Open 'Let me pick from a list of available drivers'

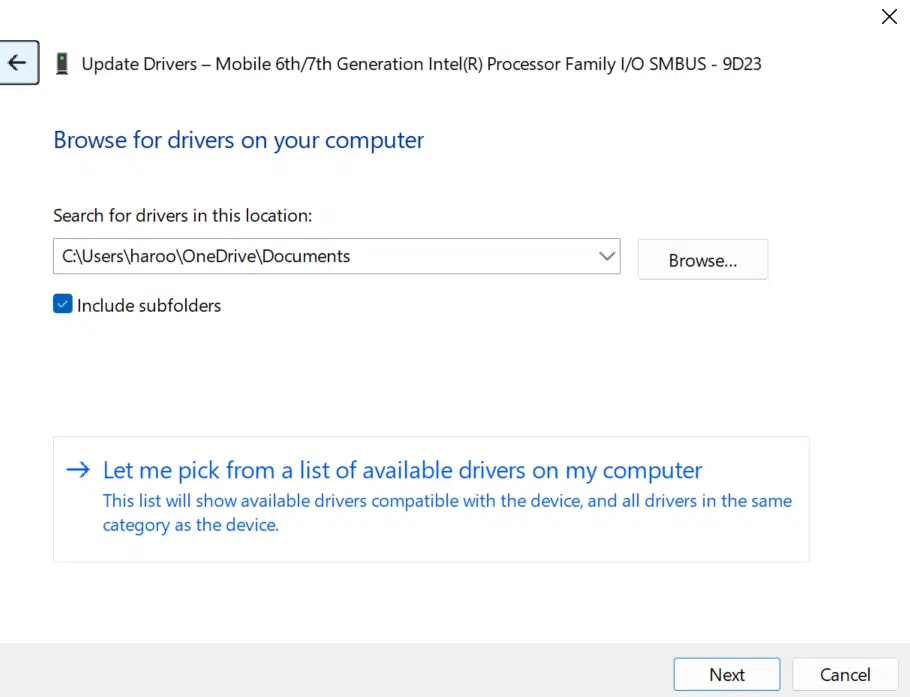[399, 470]
